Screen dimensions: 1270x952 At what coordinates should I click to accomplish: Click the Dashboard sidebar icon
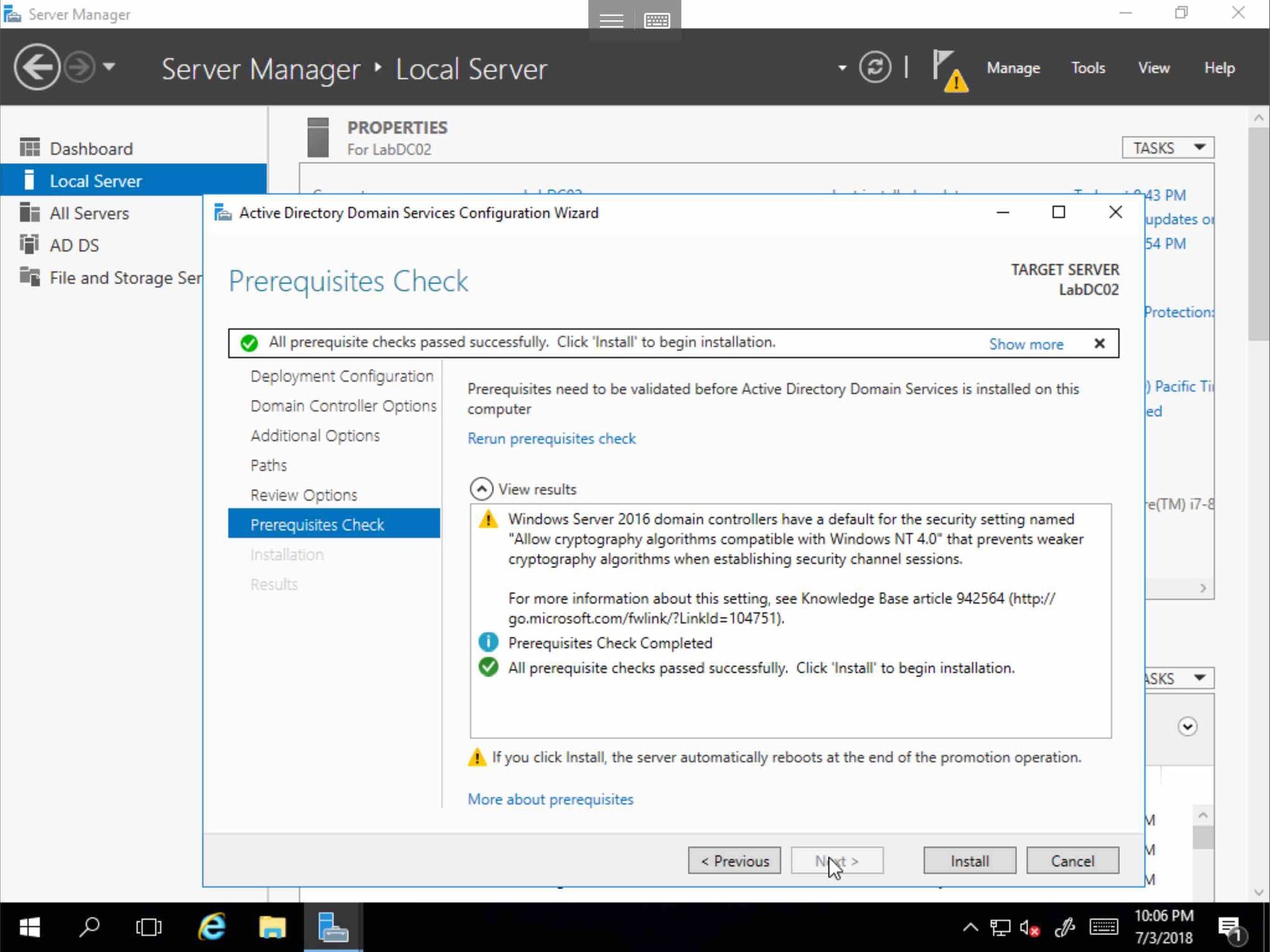(29, 147)
